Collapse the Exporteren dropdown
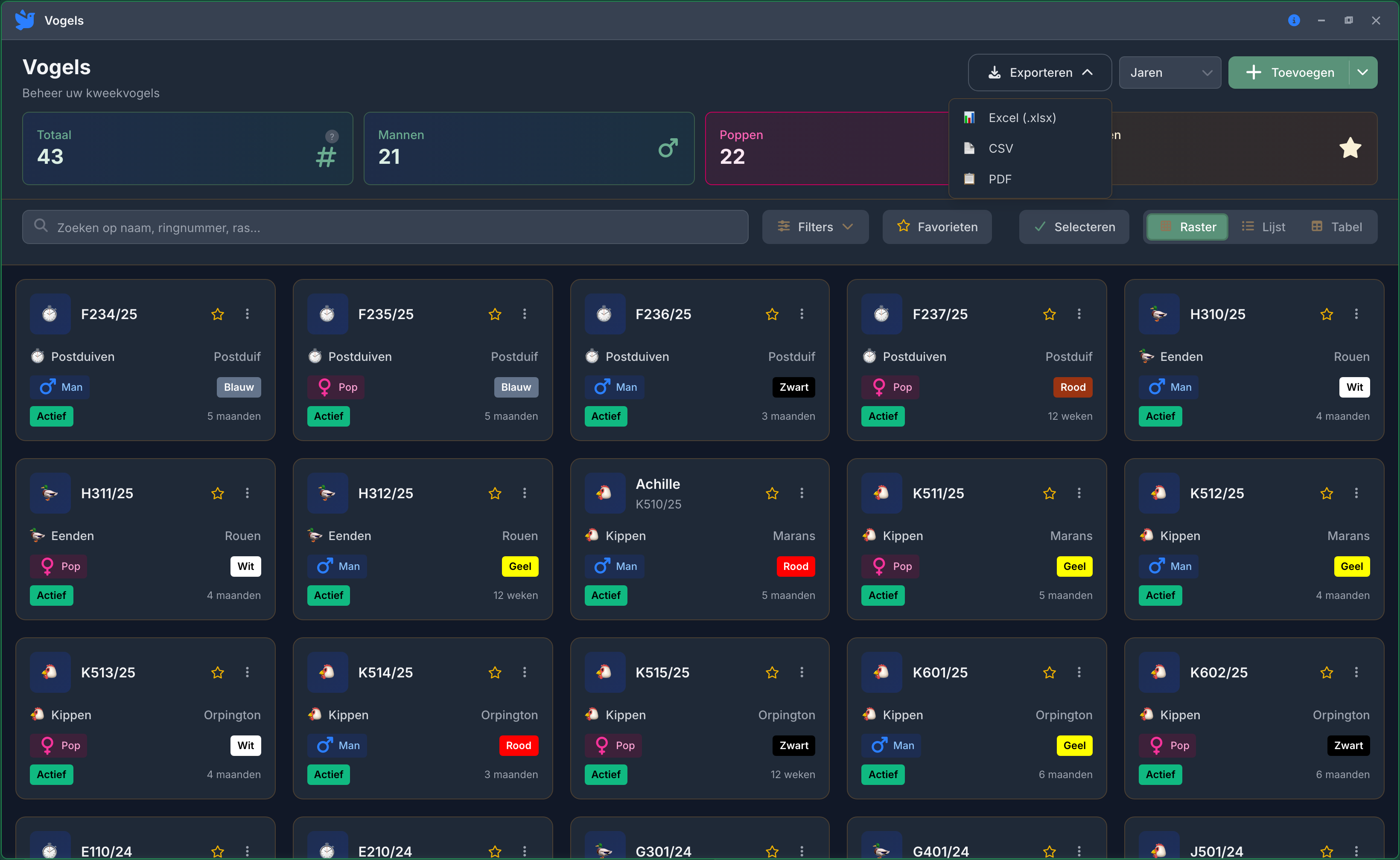The width and height of the screenshot is (1400, 860). tap(1040, 72)
